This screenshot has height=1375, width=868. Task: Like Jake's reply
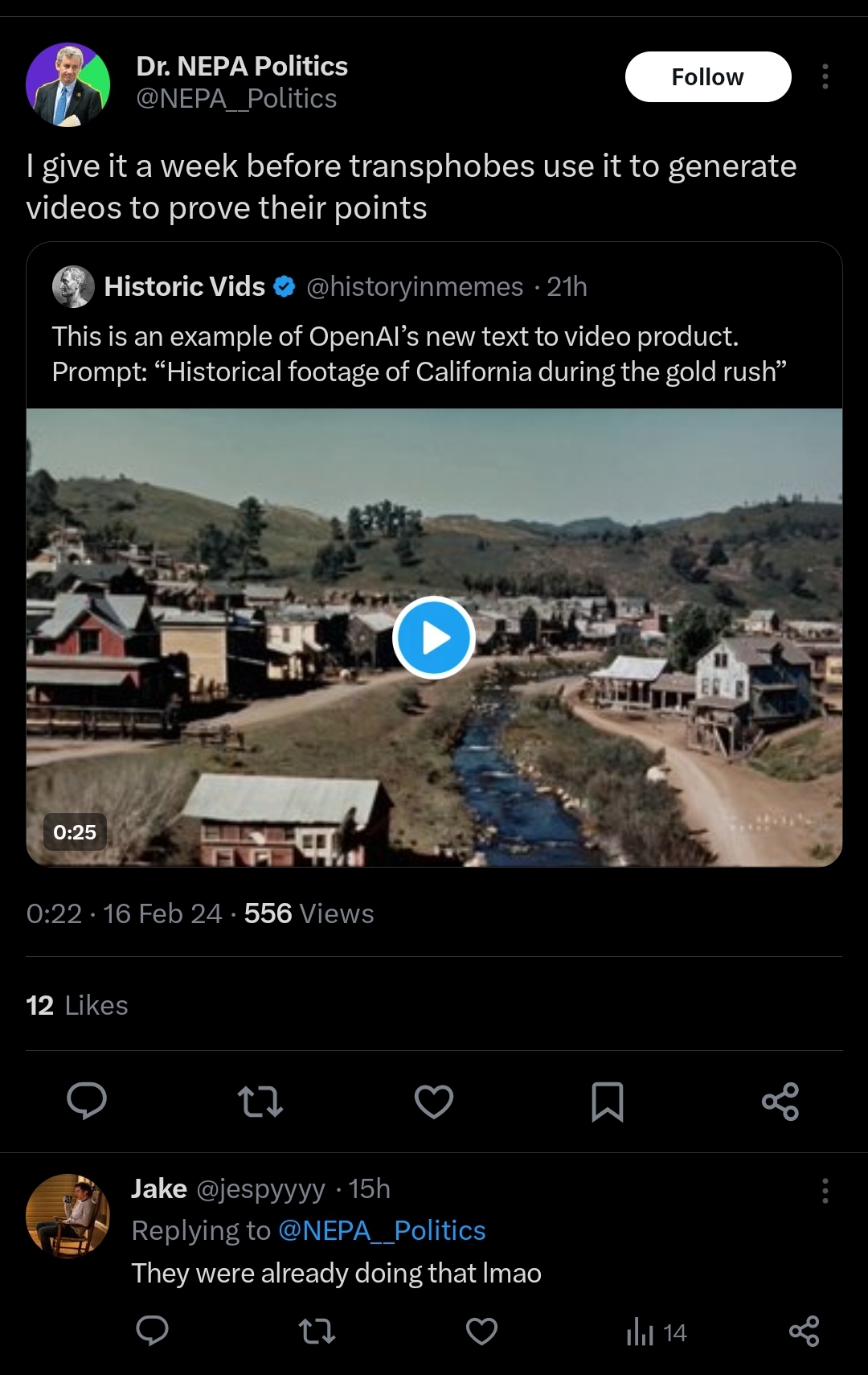(x=482, y=1332)
